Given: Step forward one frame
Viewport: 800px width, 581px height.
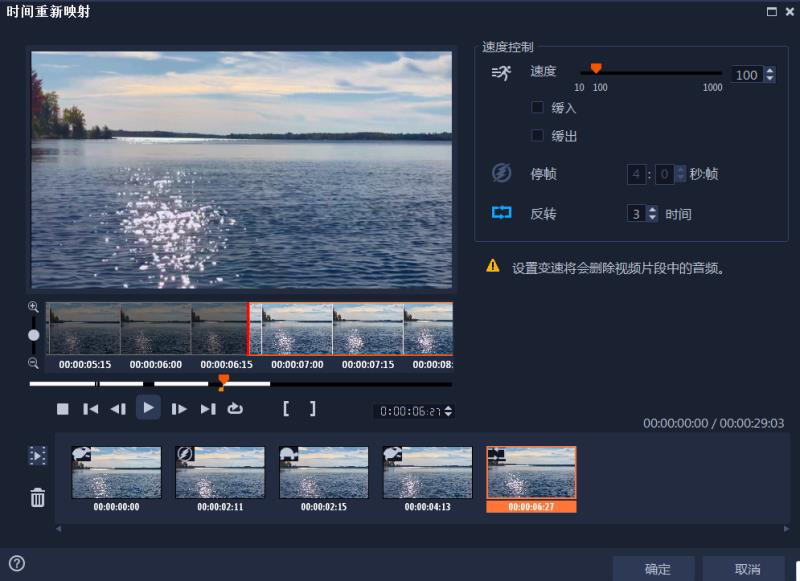Looking at the screenshot, I should (179, 409).
